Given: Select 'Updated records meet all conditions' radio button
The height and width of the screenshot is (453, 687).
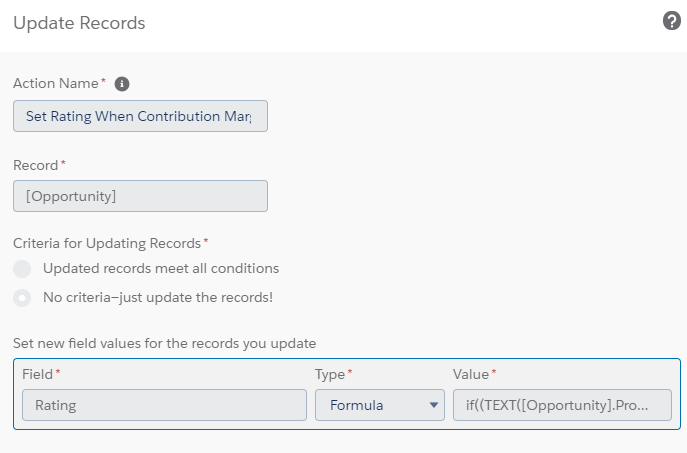Looking at the screenshot, I should 22,269.
